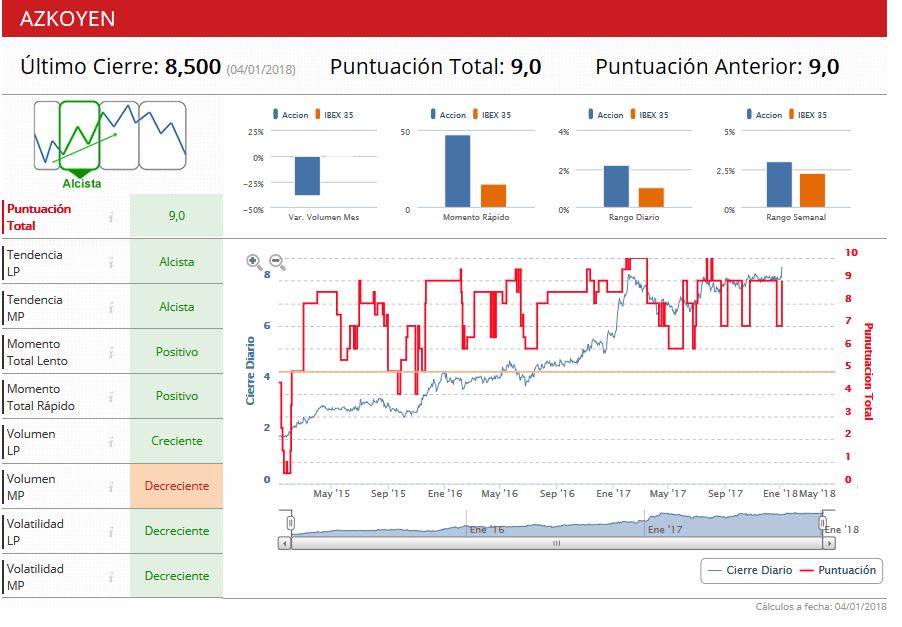Click the Positivo value for Momento Total Rápido

[177, 396]
